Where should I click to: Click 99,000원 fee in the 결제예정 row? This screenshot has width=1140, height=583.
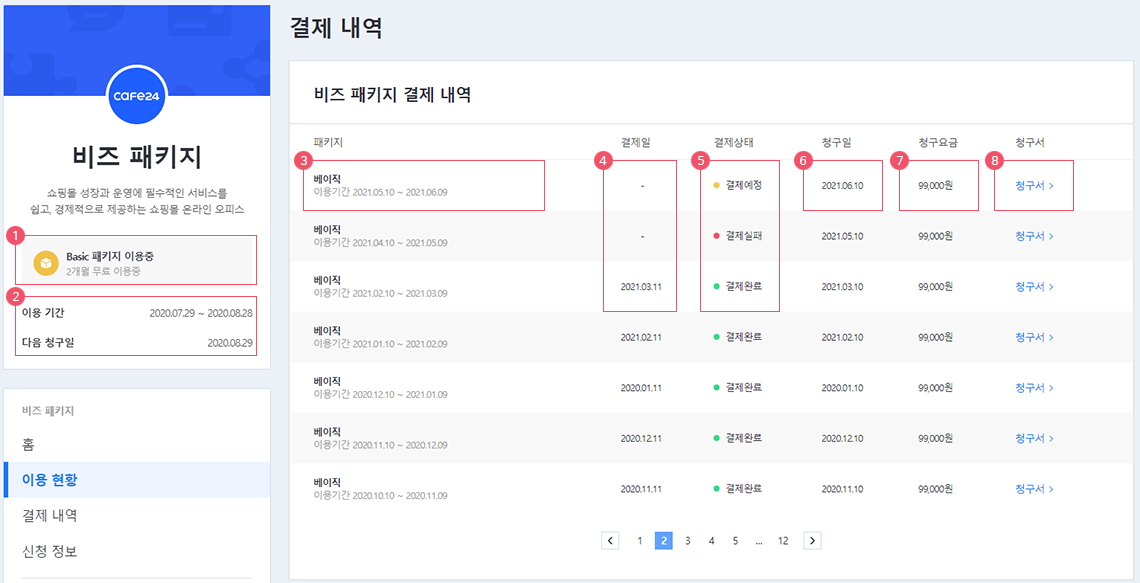936,185
